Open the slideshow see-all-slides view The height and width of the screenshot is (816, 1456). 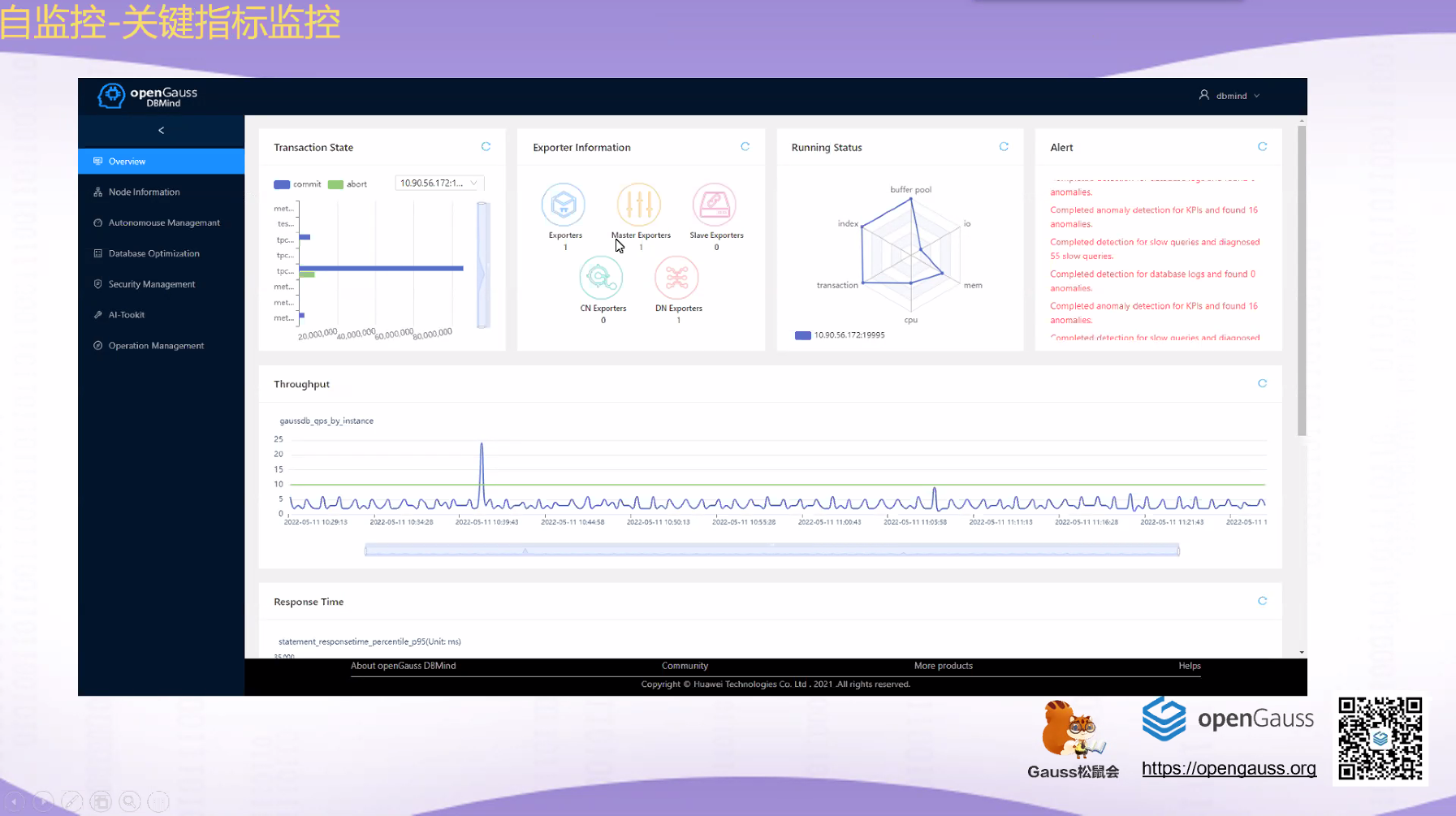coord(101,802)
